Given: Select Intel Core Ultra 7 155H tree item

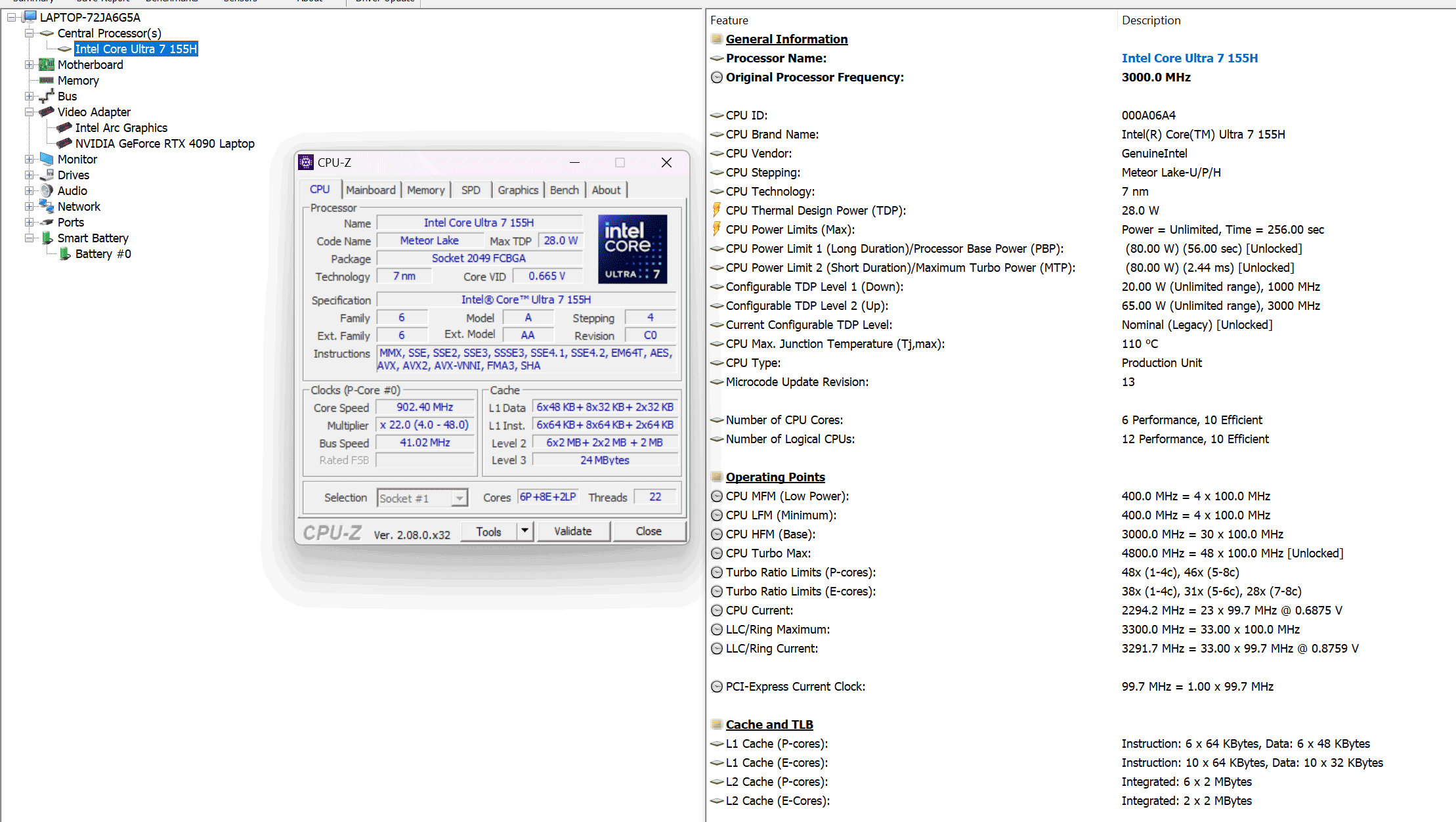Looking at the screenshot, I should (136, 49).
